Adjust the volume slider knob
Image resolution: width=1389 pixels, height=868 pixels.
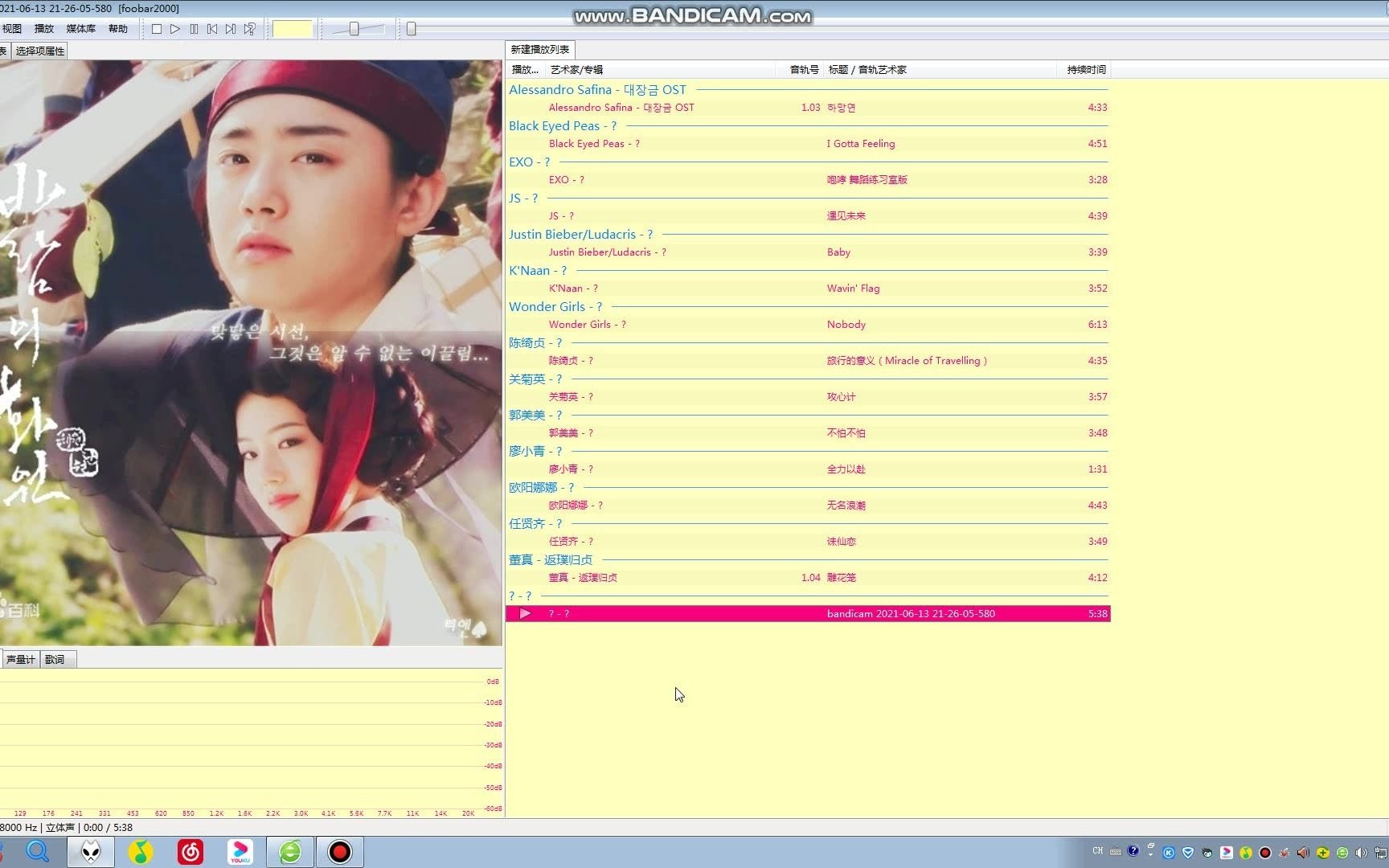pyautogui.click(x=354, y=29)
